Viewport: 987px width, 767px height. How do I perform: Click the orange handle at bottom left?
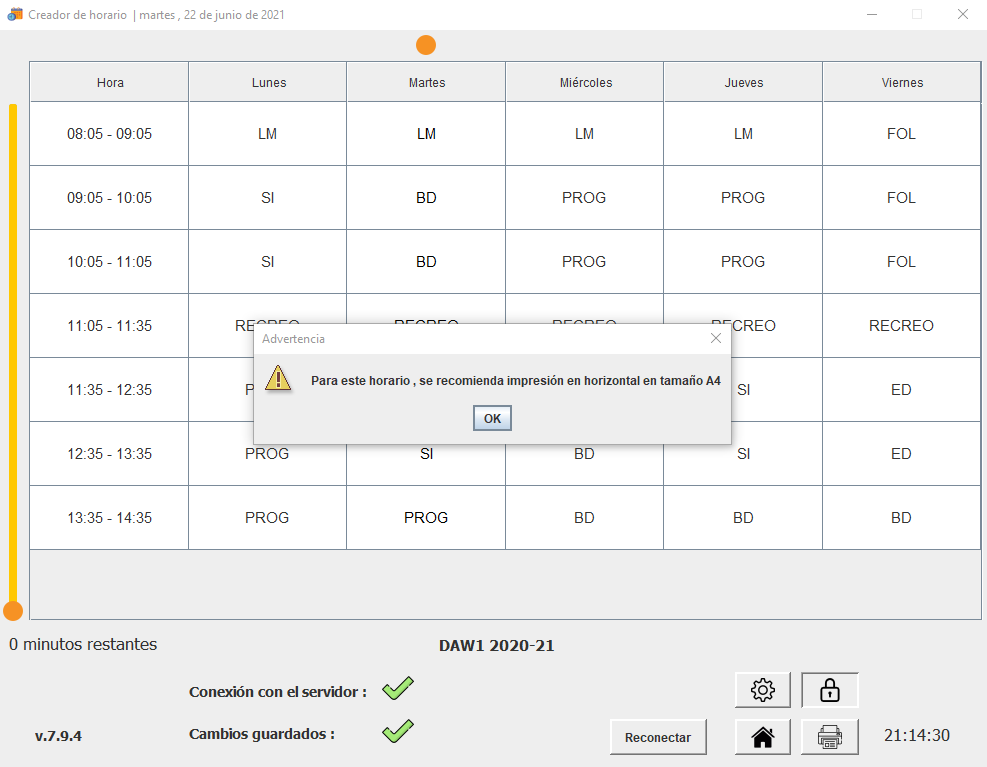[13, 610]
